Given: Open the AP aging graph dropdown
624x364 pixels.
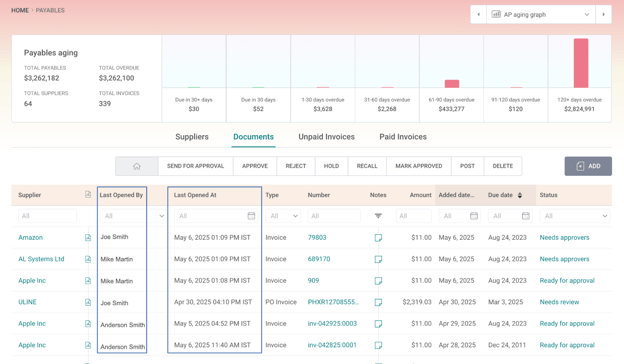Looking at the screenshot, I should [541, 15].
